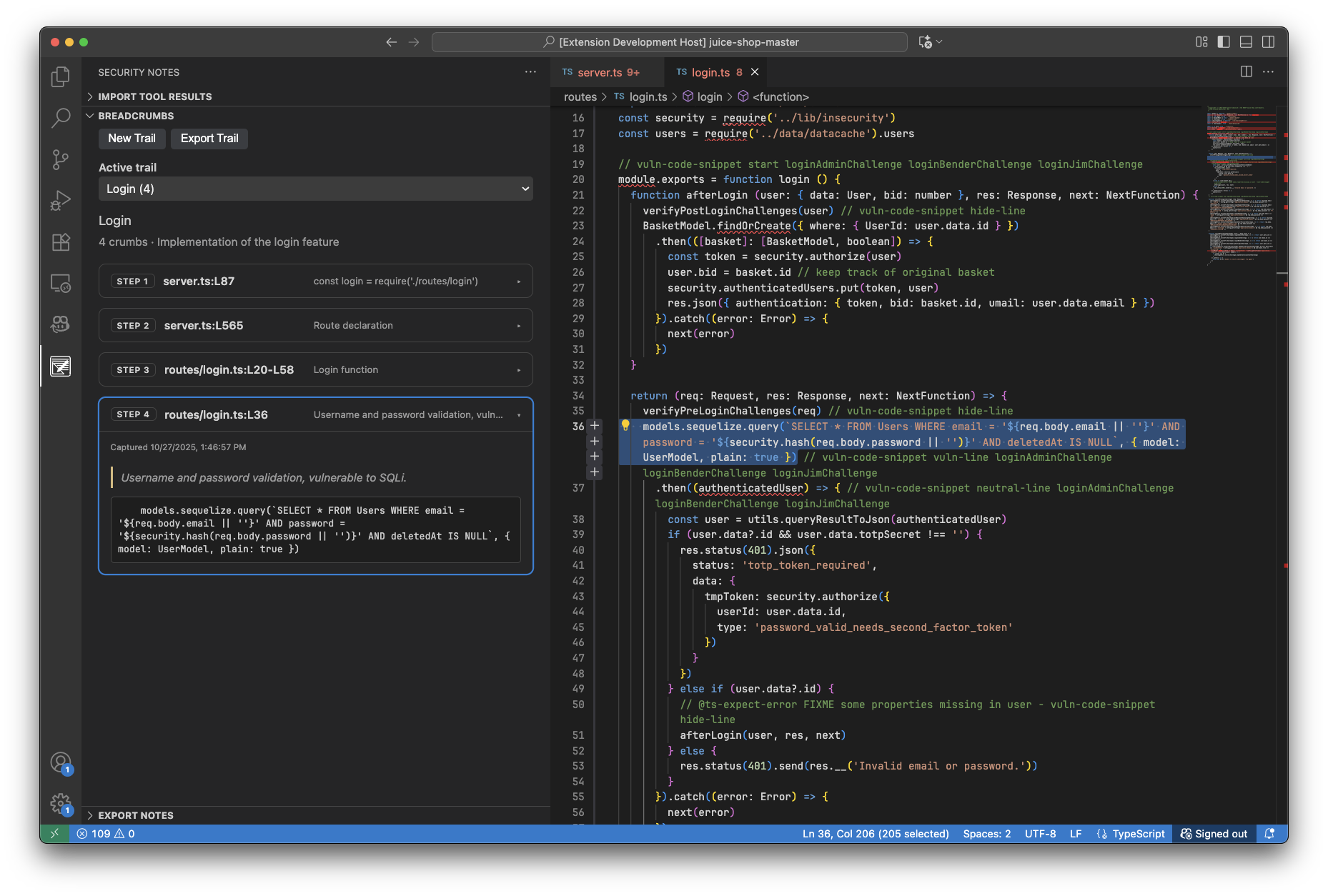Open the Explorer view in activity bar
Viewport: 1328px width, 896px height.
point(61,76)
